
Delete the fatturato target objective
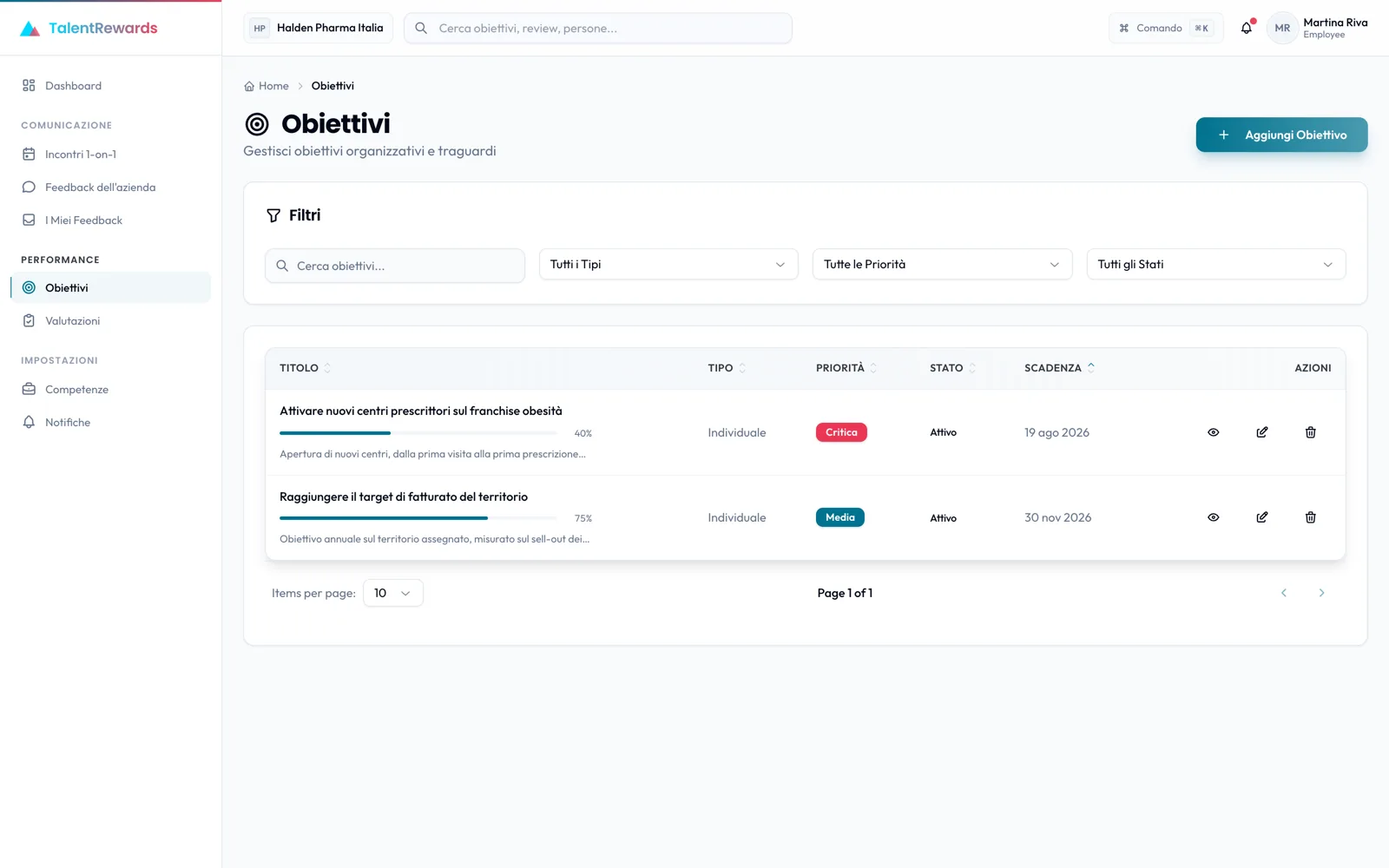[1311, 517]
